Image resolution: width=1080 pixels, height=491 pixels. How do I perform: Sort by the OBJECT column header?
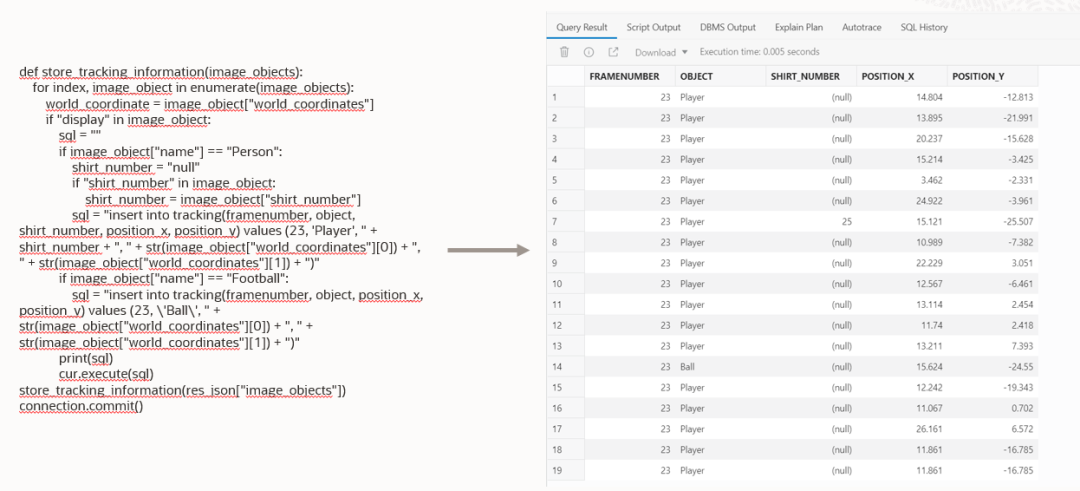click(x=697, y=76)
